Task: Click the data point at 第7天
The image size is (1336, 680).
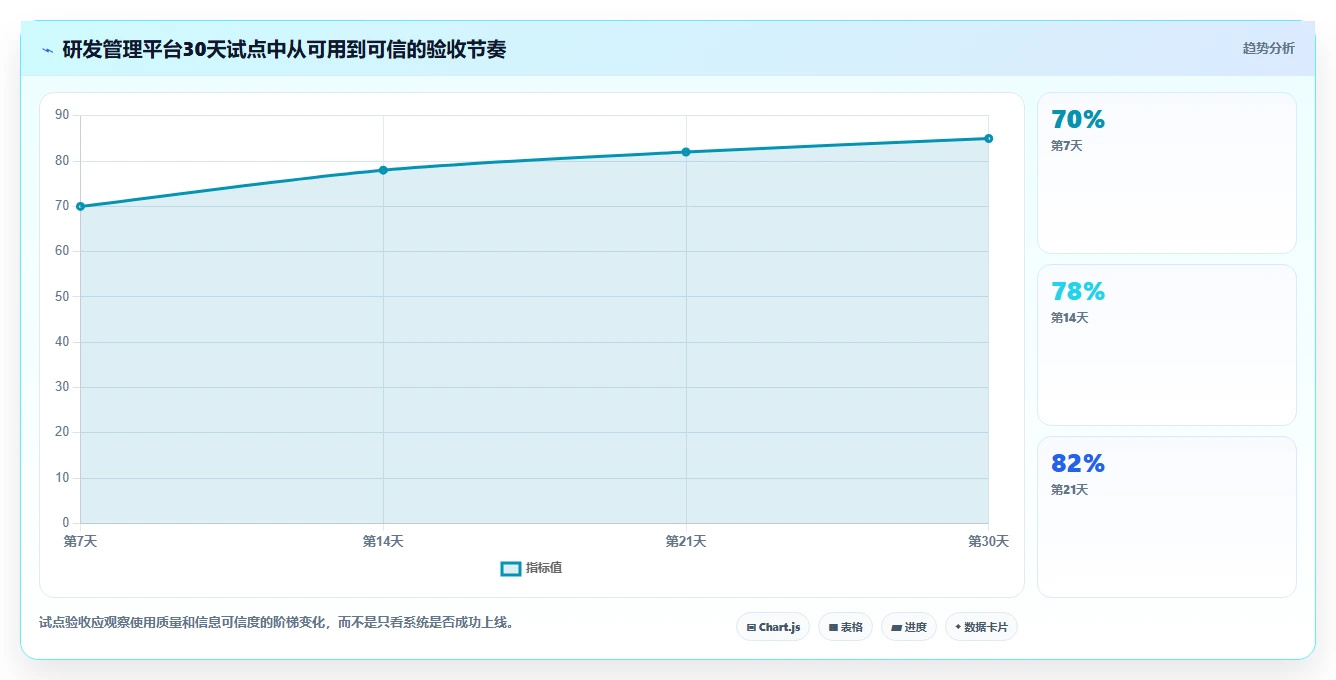Action: (x=80, y=206)
